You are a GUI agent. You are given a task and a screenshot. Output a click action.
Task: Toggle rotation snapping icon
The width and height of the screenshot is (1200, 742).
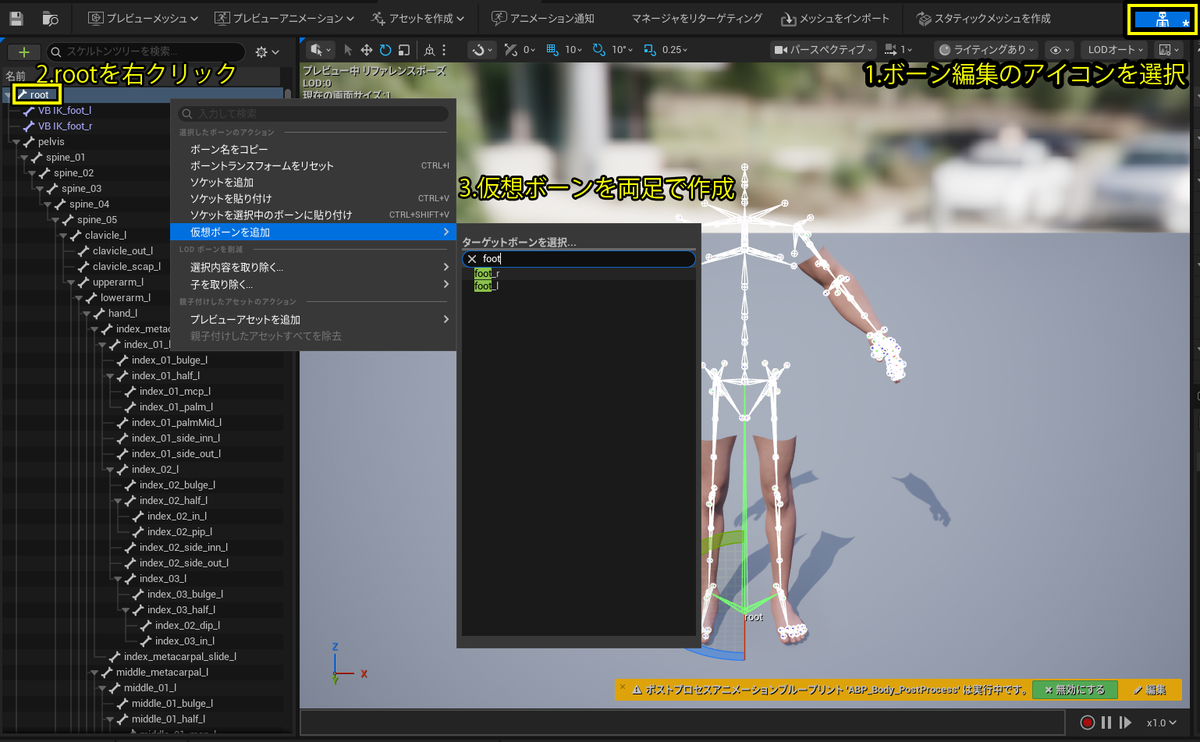pos(599,49)
